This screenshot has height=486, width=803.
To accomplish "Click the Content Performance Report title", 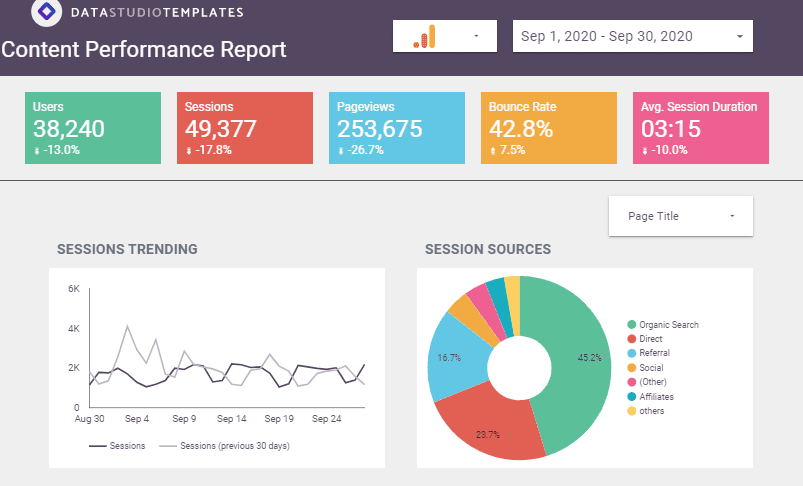I will [144, 50].
